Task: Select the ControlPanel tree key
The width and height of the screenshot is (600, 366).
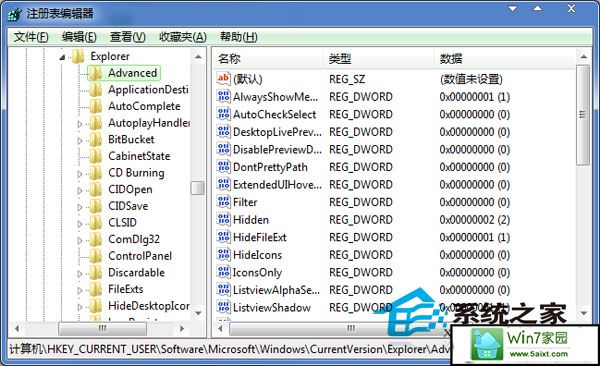Action: (140, 256)
